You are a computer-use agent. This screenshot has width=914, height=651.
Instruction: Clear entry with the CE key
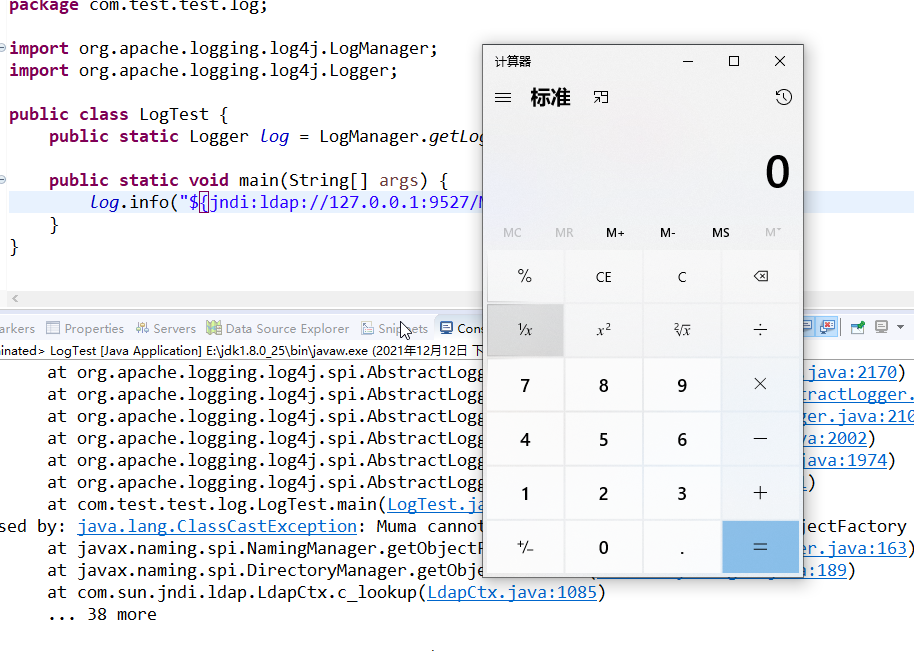click(x=603, y=276)
